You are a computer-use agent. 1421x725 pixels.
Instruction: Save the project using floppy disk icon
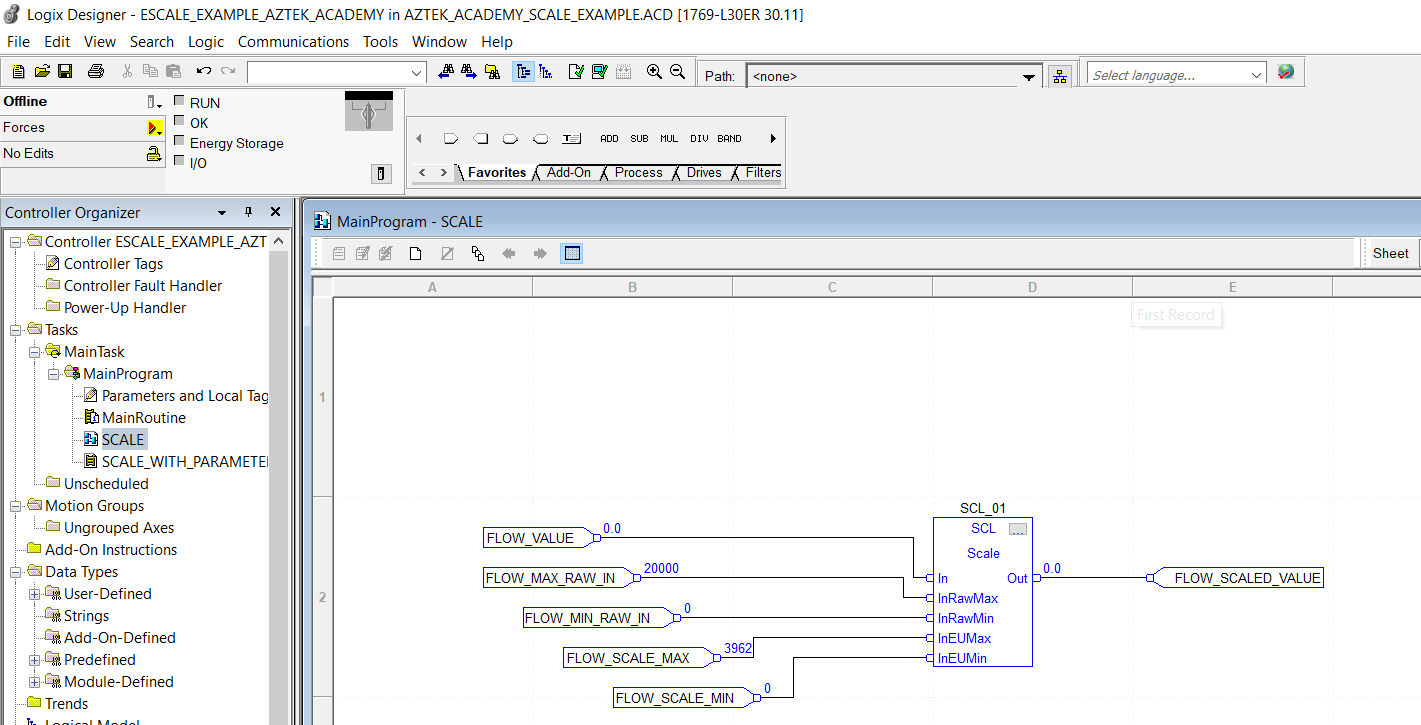click(65, 71)
